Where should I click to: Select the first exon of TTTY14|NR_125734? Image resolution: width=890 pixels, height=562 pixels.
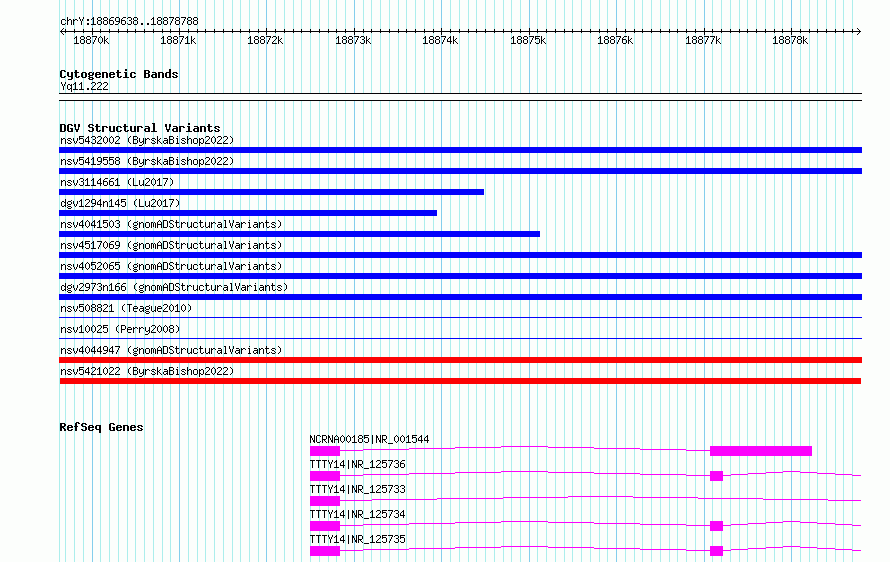pos(325,526)
